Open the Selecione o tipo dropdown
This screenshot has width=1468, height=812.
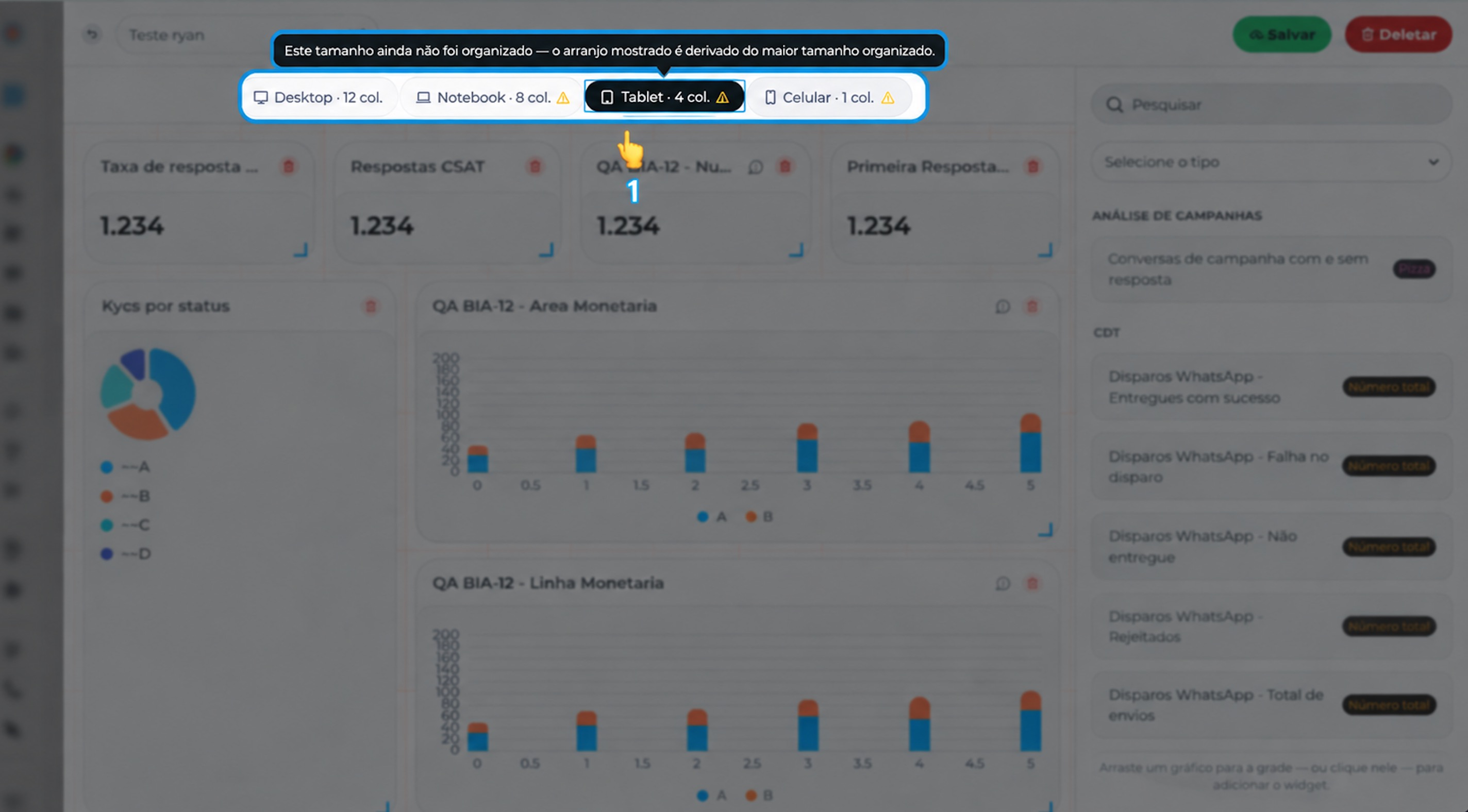pyautogui.click(x=1271, y=162)
